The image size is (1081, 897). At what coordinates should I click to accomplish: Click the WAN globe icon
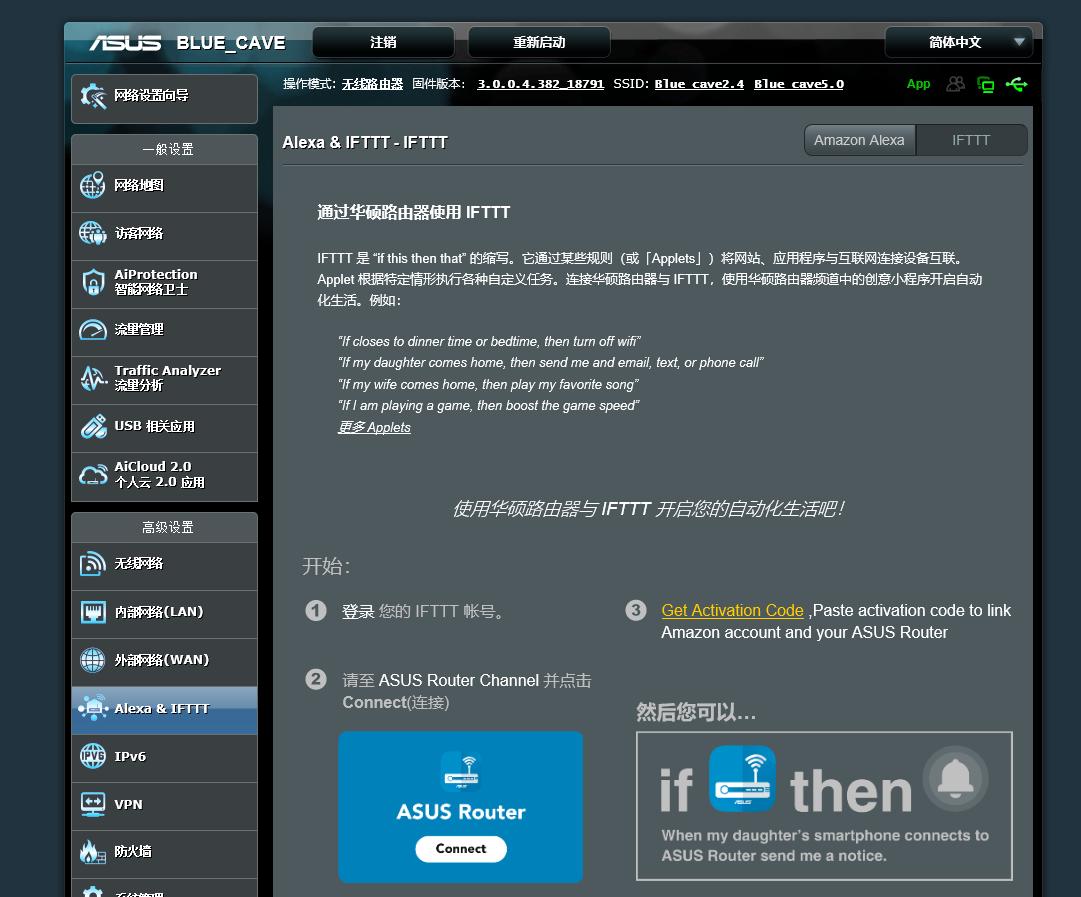[x=92, y=660]
